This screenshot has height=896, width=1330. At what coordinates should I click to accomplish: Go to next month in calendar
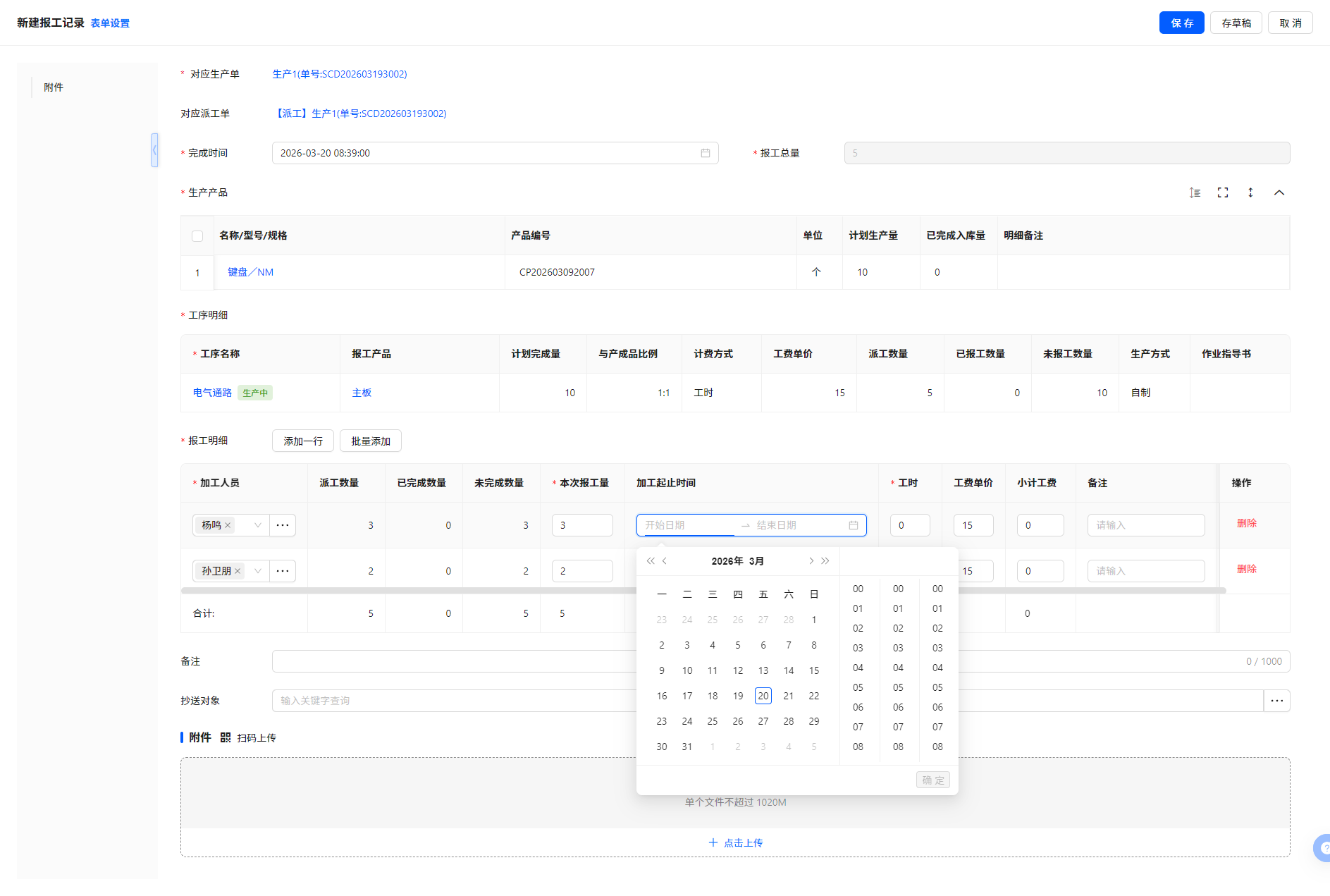pyautogui.click(x=811, y=561)
